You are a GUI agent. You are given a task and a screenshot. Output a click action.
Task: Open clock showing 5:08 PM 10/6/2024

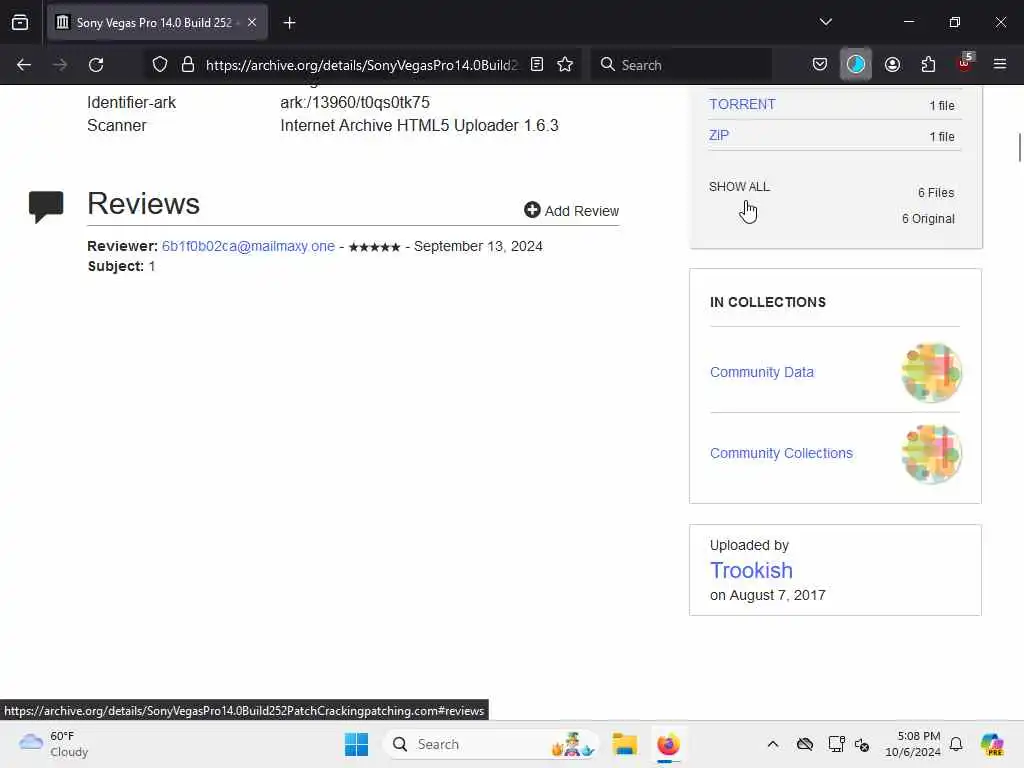tap(913, 744)
